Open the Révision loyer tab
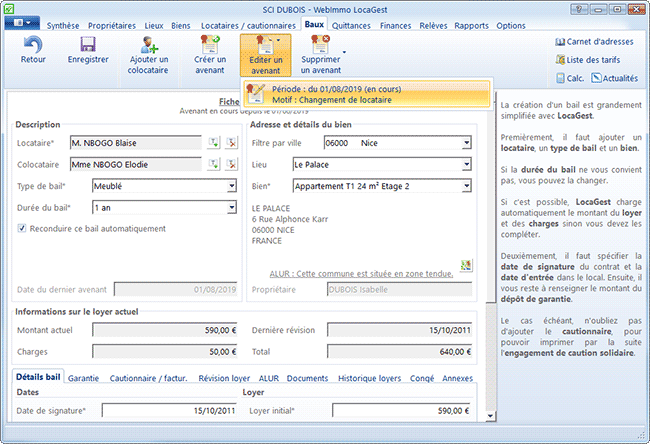The image size is (650, 444). 224,378
